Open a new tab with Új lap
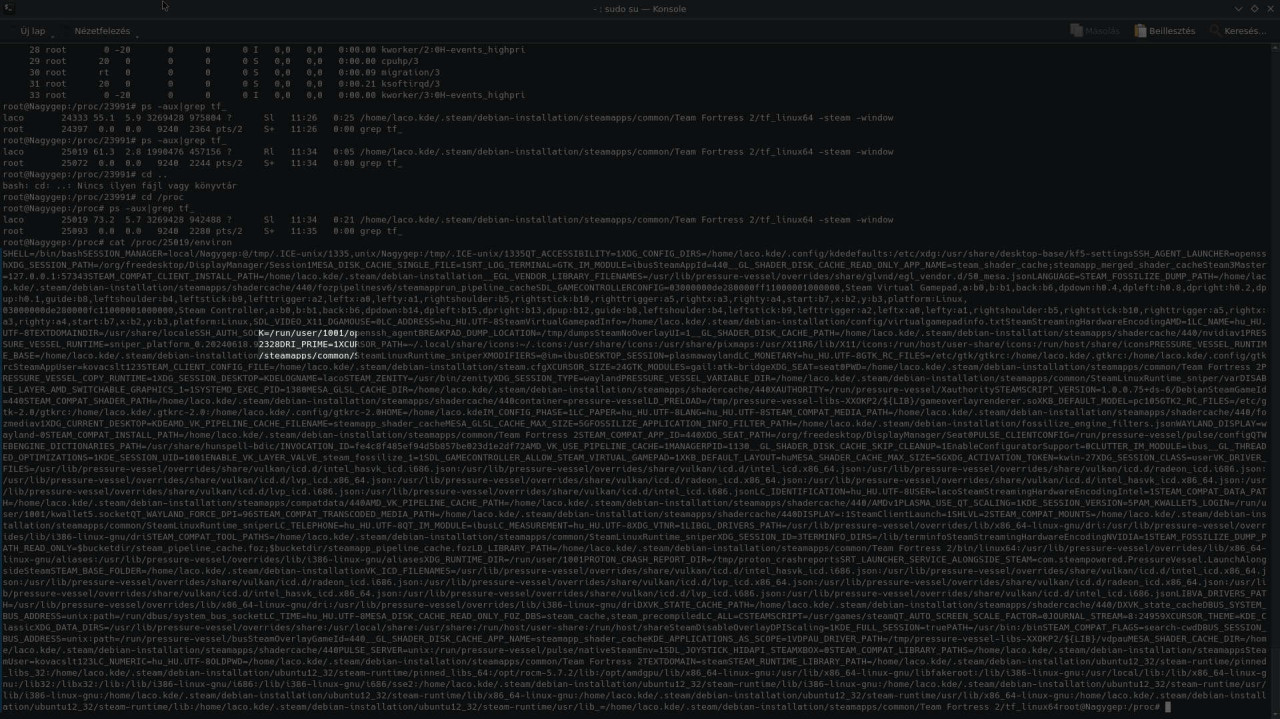 coord(32,31)
